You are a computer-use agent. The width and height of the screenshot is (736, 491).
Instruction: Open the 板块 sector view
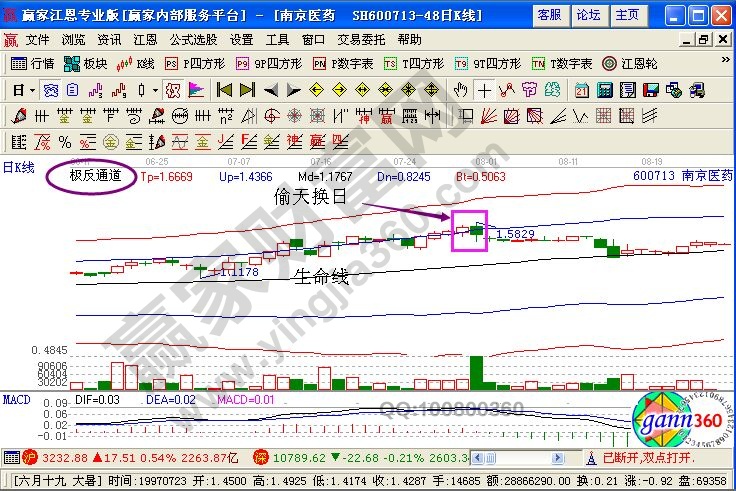[x=85, y=63]
